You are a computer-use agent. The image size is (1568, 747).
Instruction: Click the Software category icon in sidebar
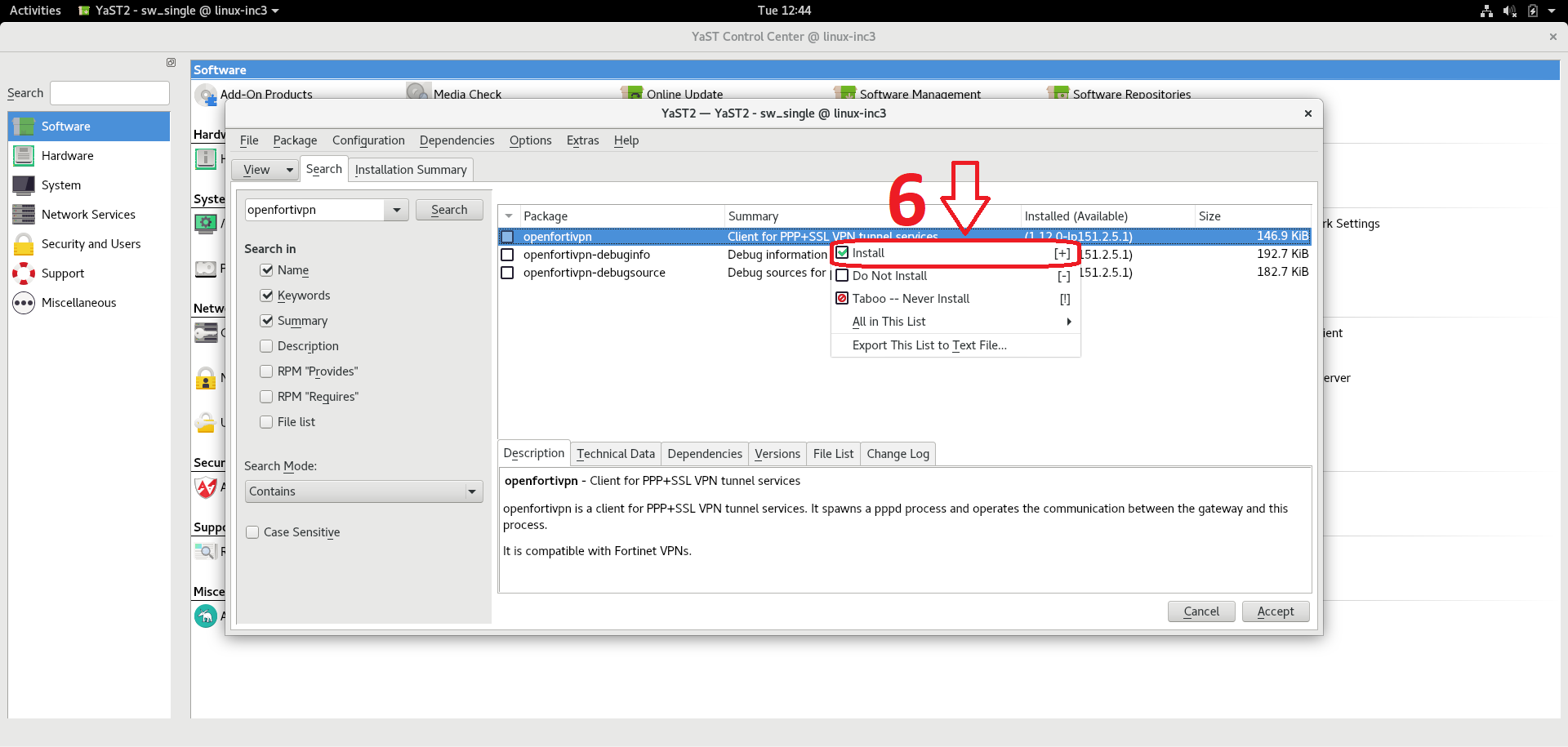[x=24, y=127]
